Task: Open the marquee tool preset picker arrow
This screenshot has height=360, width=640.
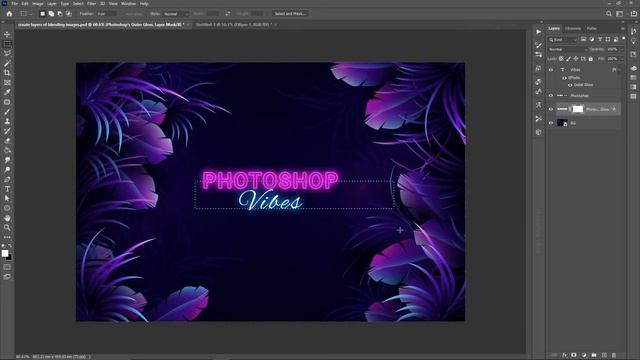Action: click(x=31, y=14)
